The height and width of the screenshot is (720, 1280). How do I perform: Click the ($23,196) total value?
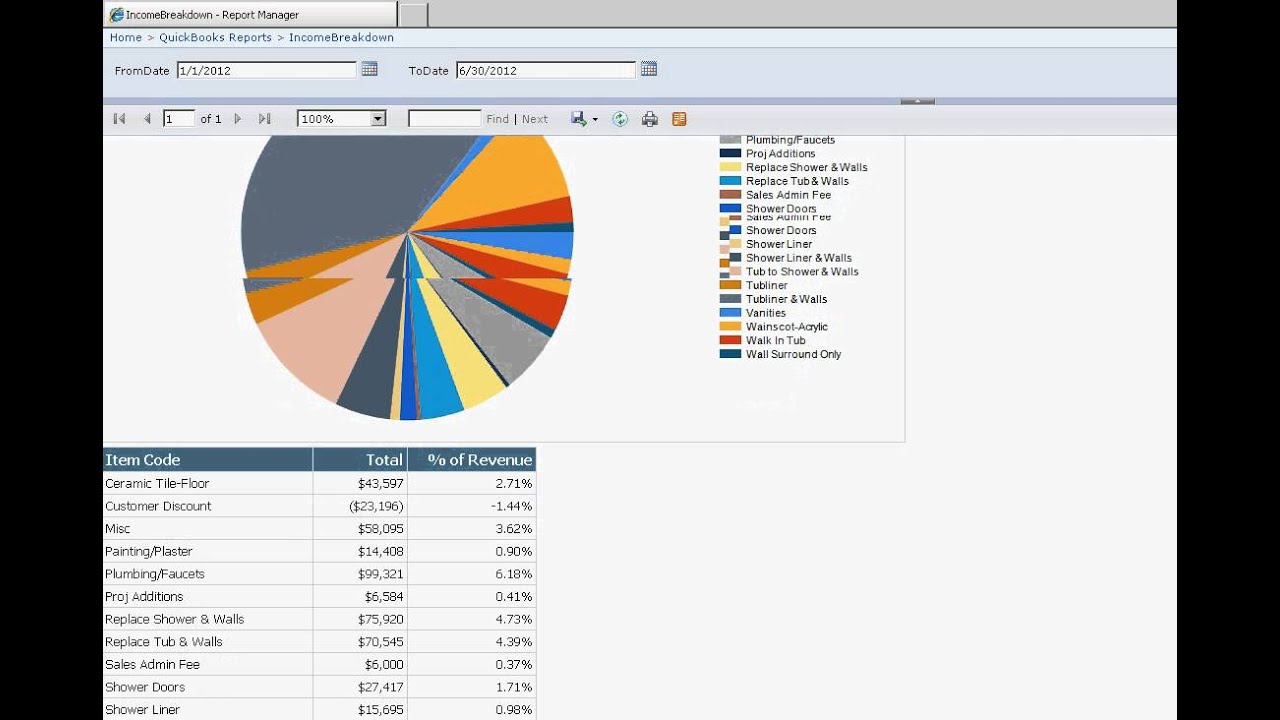click(376, 506)
